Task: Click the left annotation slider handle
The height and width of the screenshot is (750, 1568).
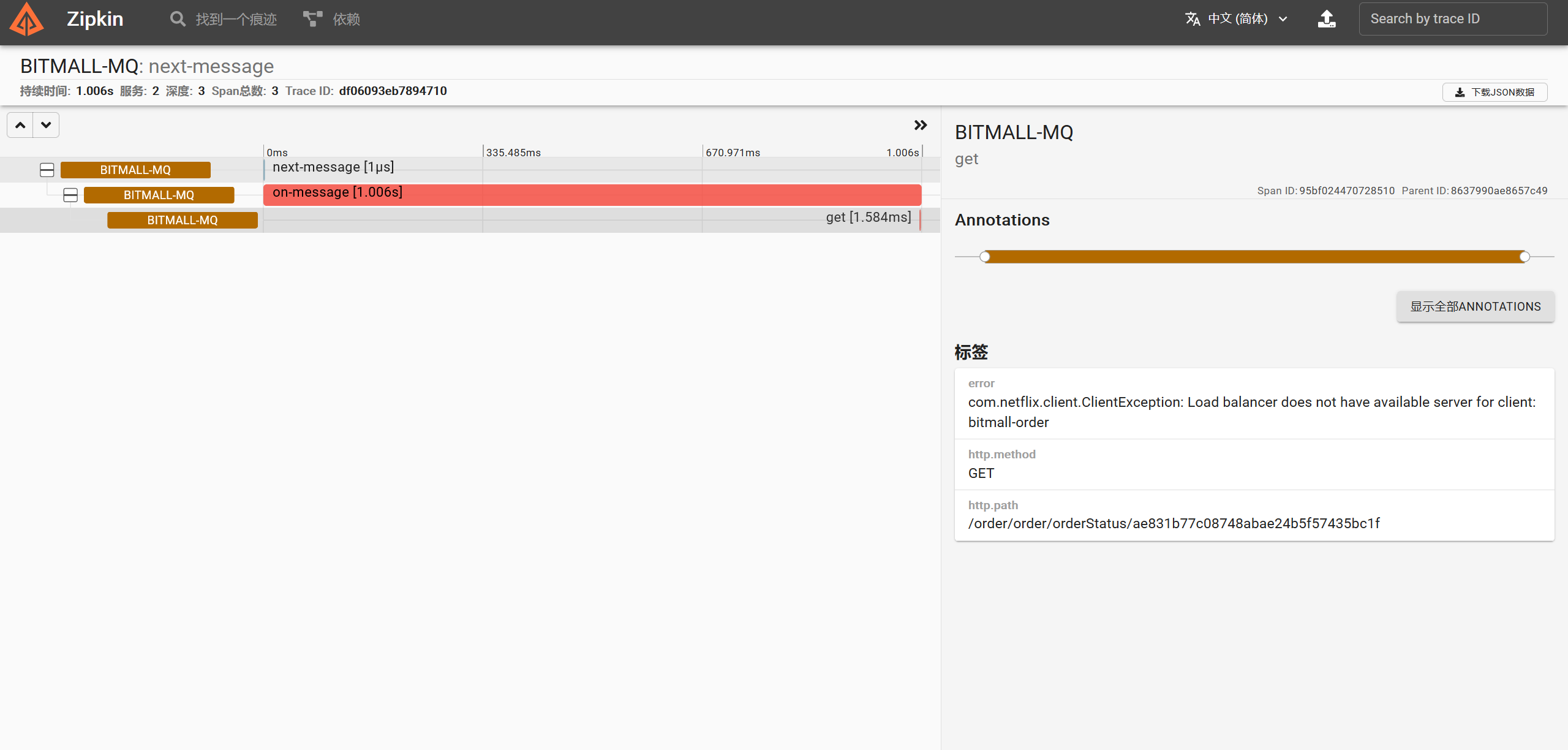Action: (985, 257)
